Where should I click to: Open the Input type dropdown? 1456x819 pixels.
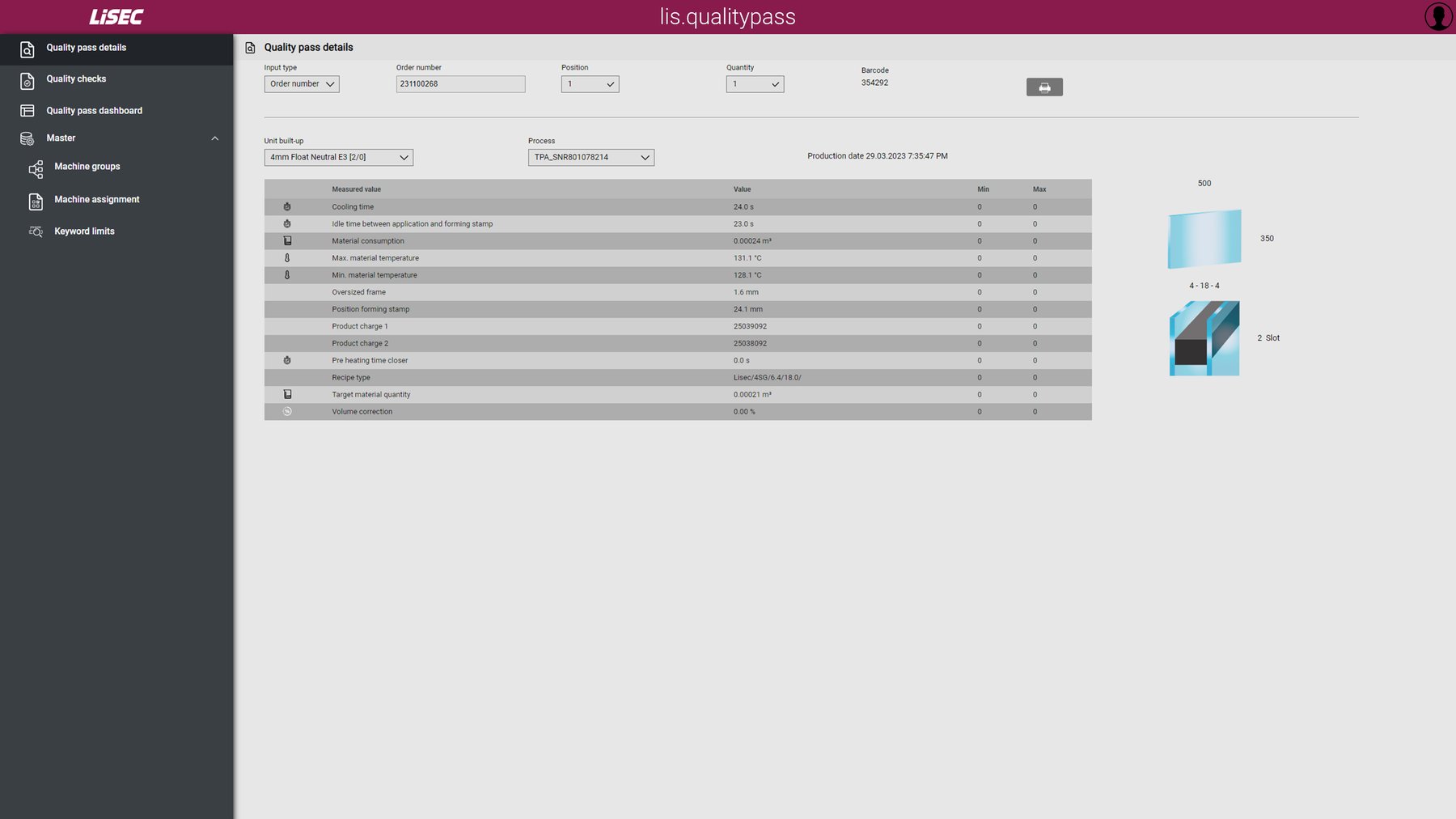tap(302, 84)
